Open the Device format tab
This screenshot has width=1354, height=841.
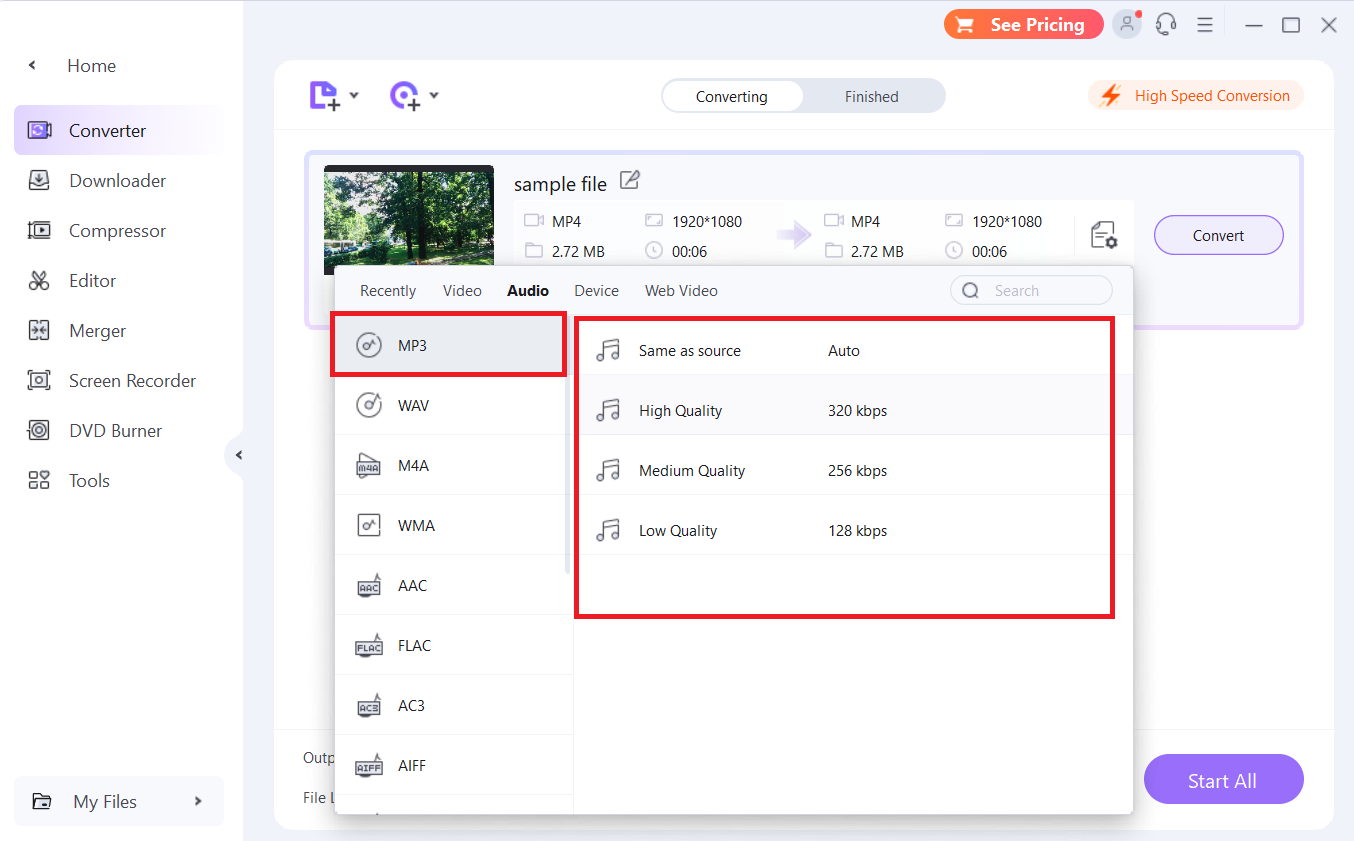tap(596, 290)
